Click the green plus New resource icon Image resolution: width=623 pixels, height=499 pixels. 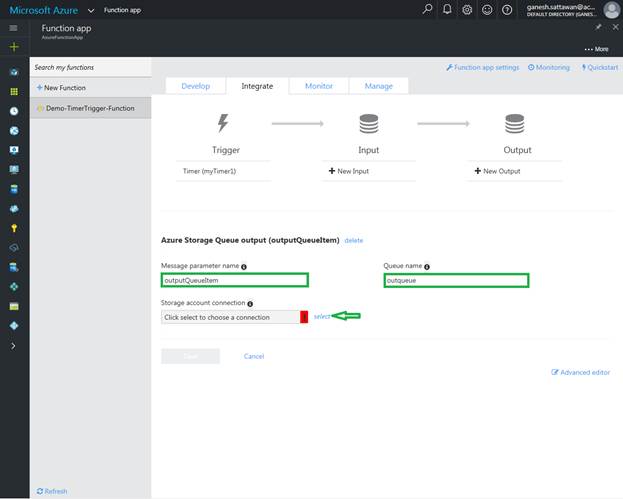pyautogui.click(x=14, y=47)
